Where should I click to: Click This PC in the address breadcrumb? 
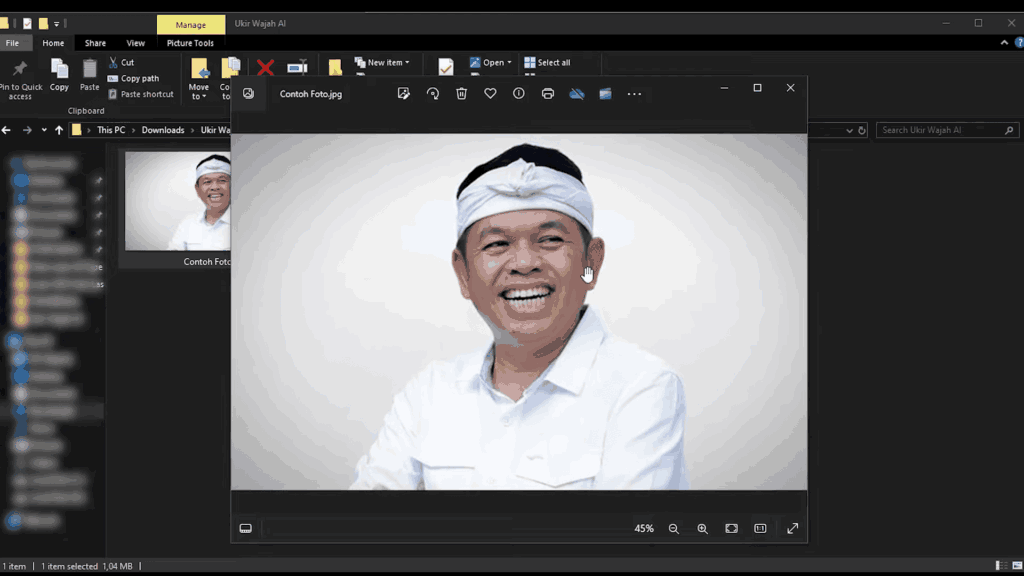click(111, 130)
